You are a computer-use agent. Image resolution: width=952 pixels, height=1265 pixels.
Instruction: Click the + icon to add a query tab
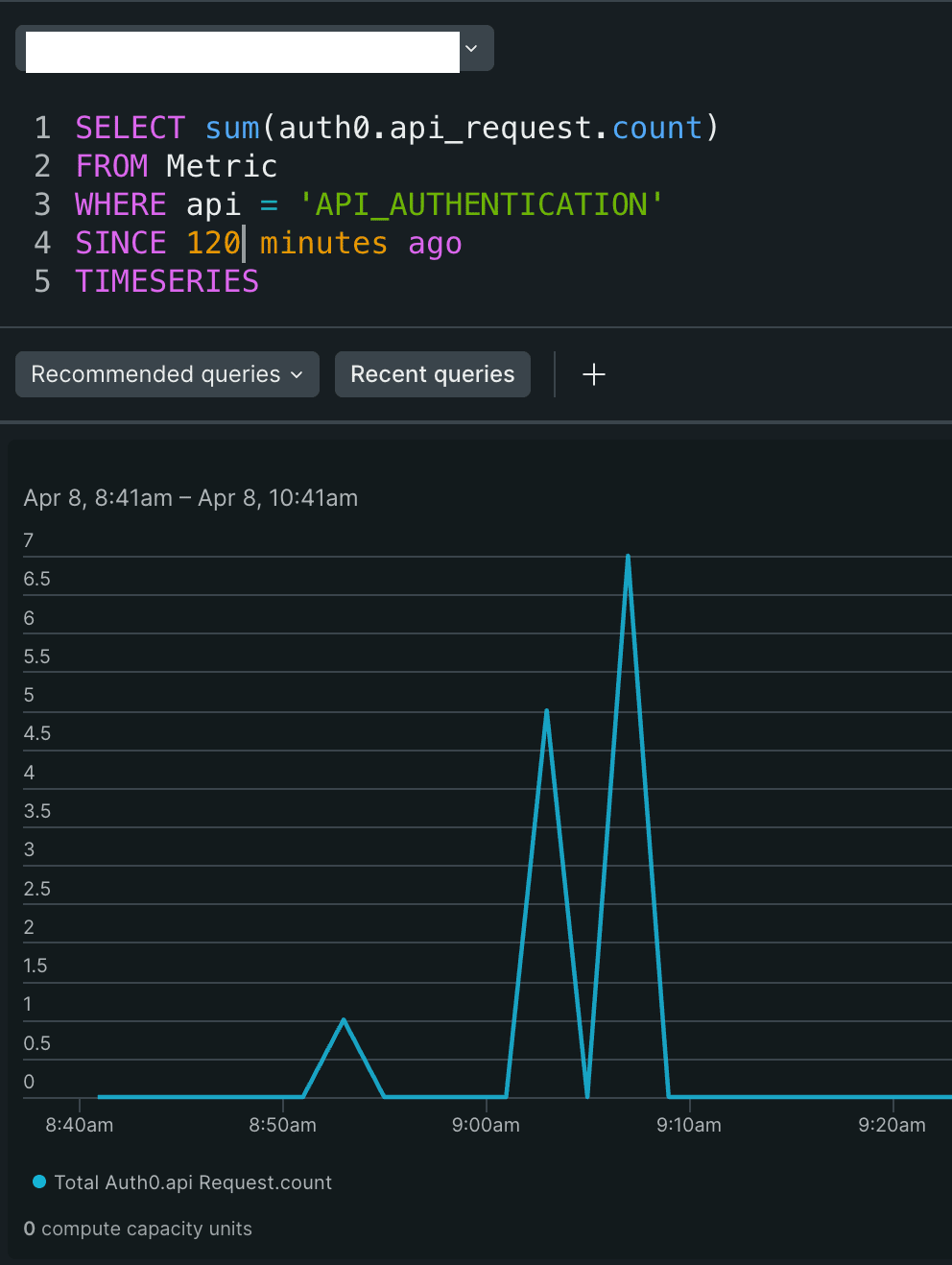[594, 374]
